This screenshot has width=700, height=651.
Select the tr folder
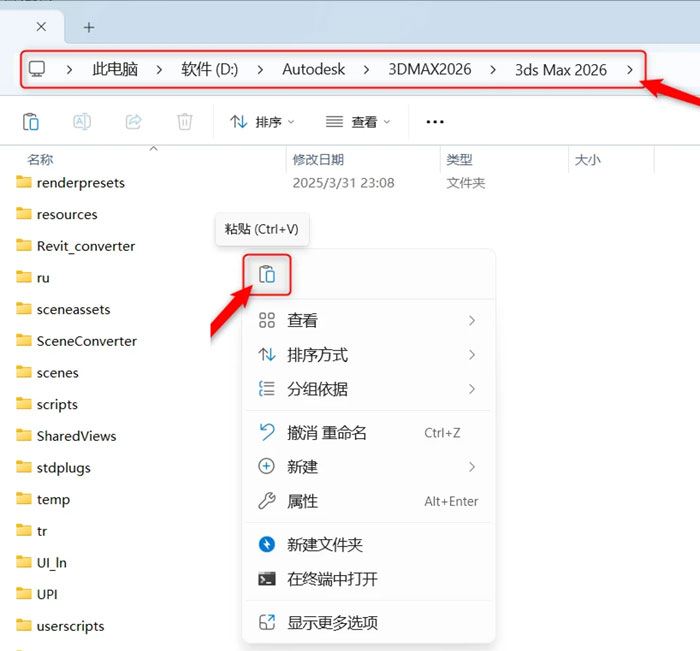tap(32, 531)
